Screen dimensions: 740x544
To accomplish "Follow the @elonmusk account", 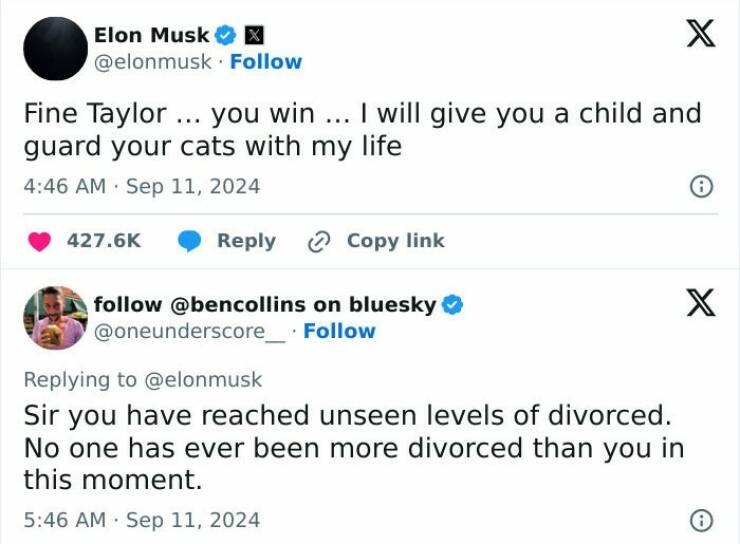I will [265, 62].
